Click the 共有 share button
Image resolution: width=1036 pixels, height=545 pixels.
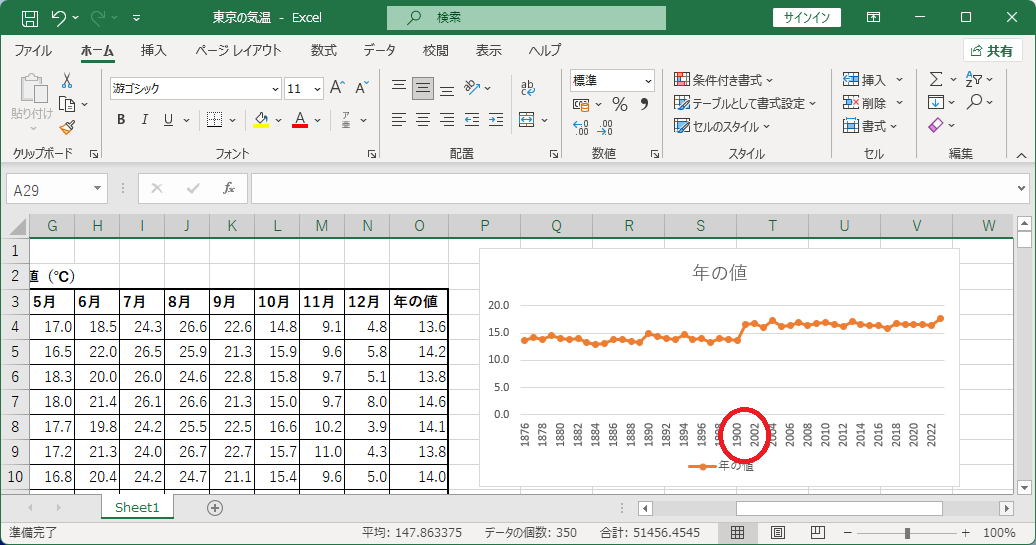coord(992,51)
